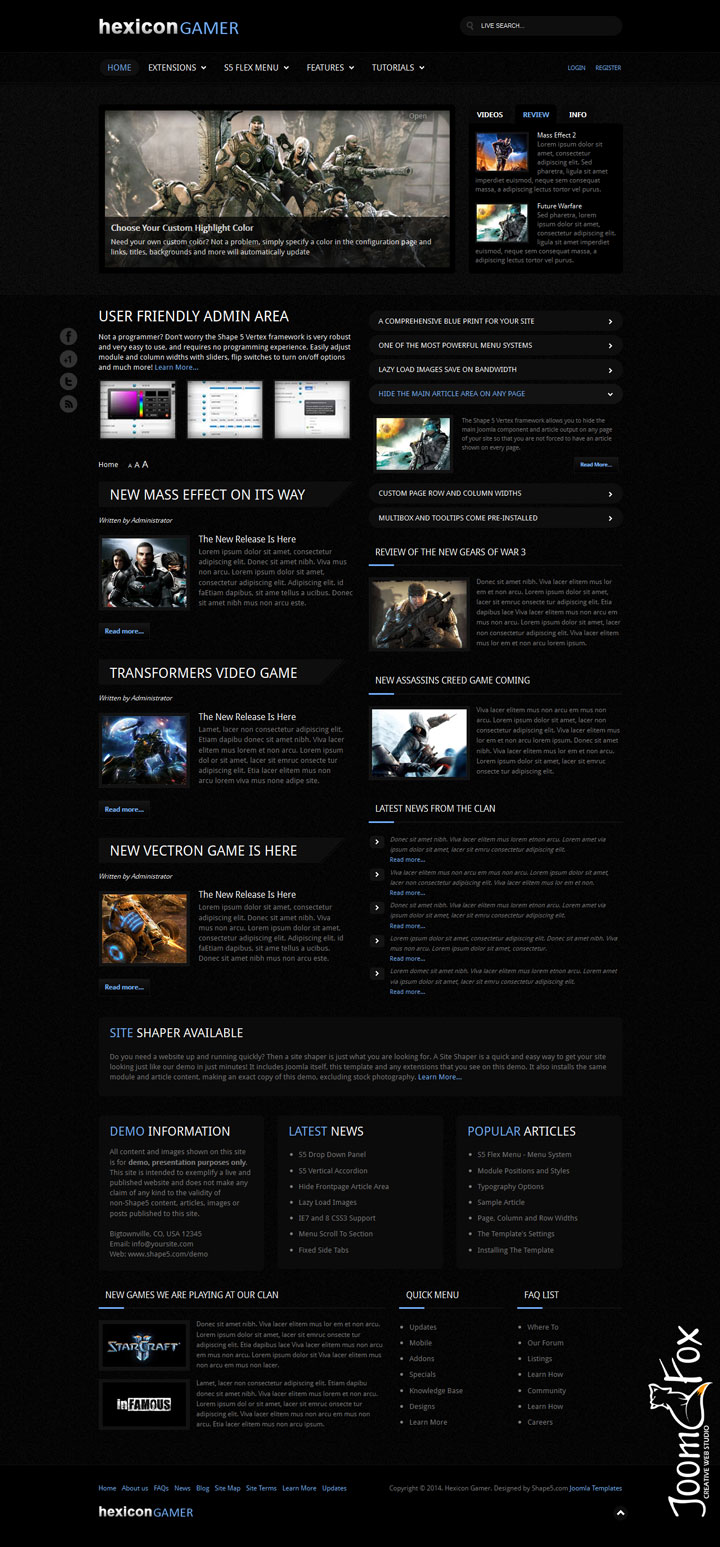The height and width of the screenshot is (1547, 720).
Task: Click Read more under New Mass Effect article
Action: 124,631
